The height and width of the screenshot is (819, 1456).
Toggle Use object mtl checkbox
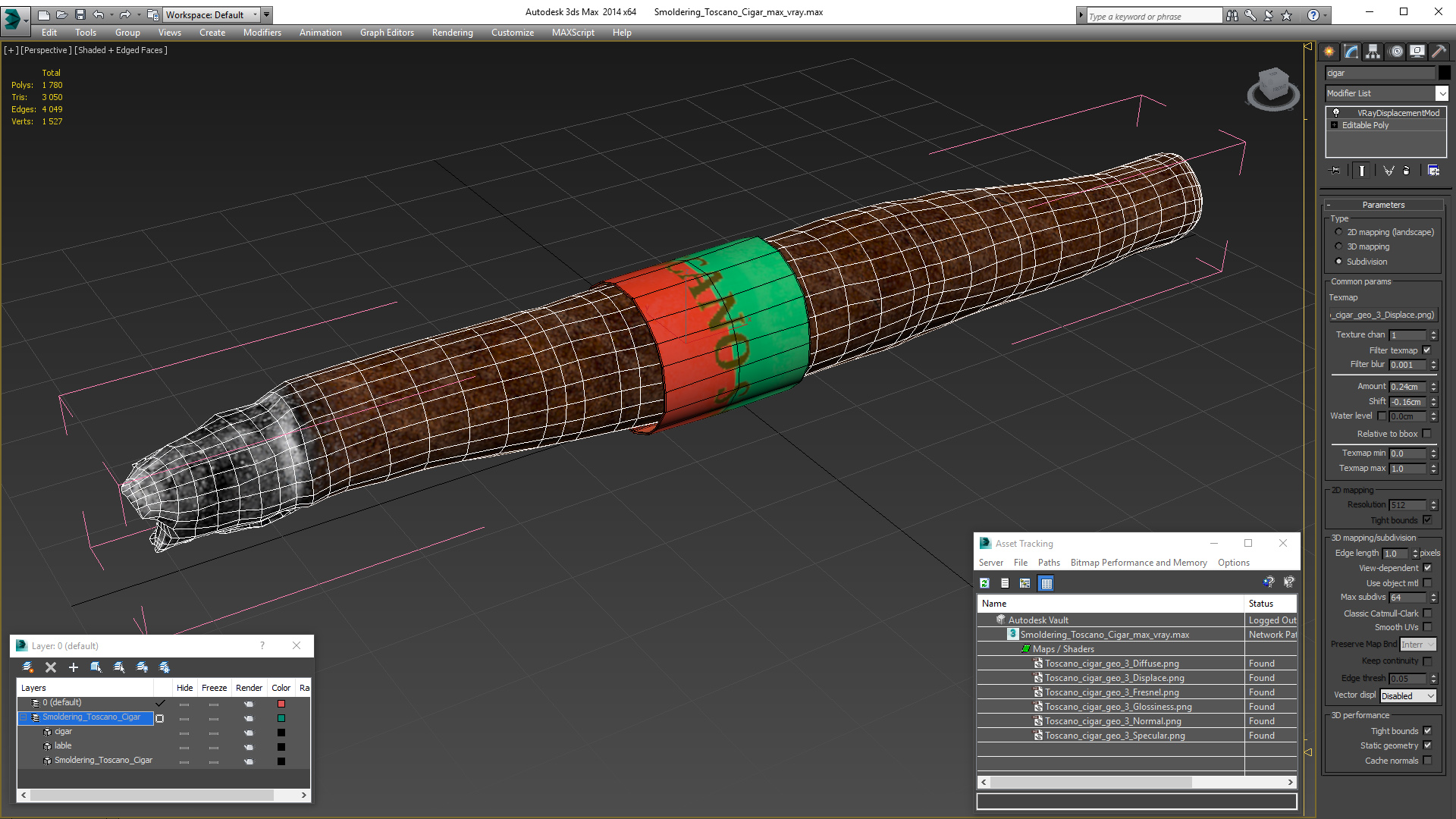click(x=1427, y=583)
